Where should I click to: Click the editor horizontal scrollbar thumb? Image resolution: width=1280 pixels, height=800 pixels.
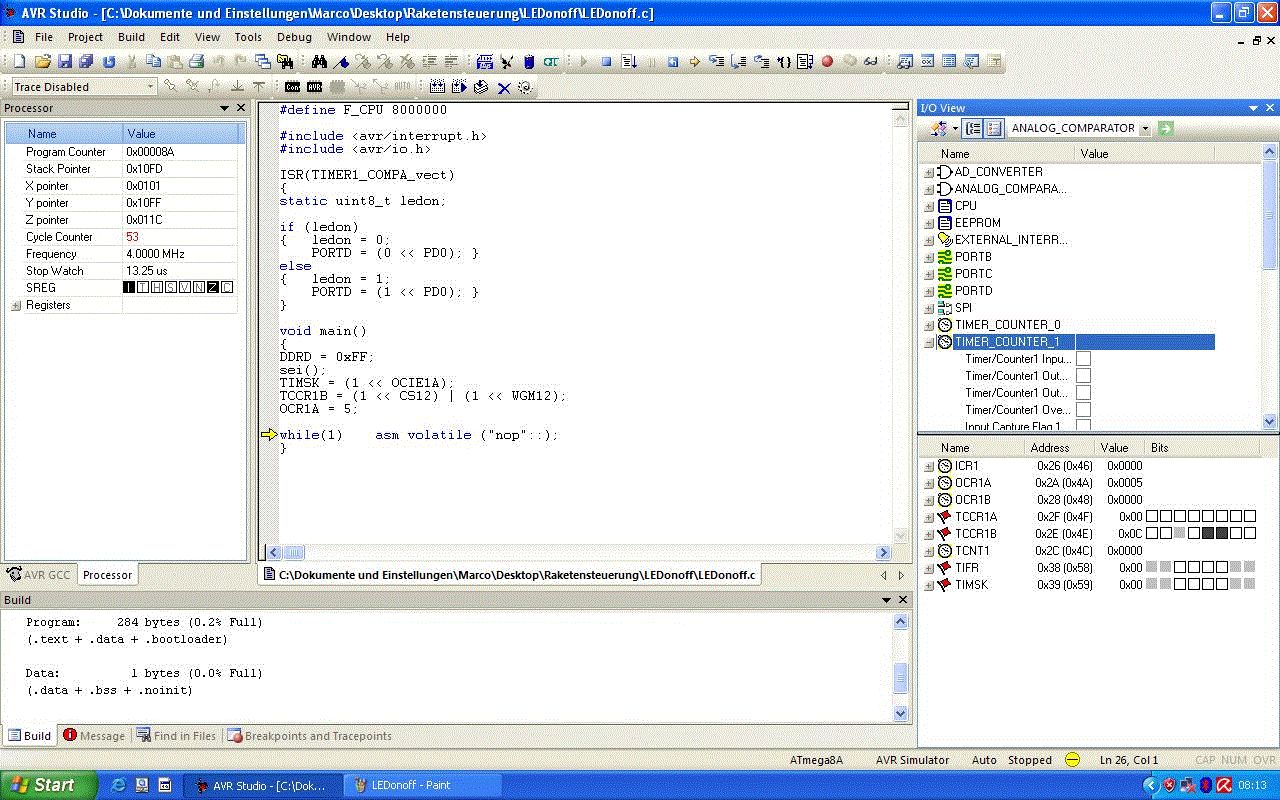click(x=293, y=552)
